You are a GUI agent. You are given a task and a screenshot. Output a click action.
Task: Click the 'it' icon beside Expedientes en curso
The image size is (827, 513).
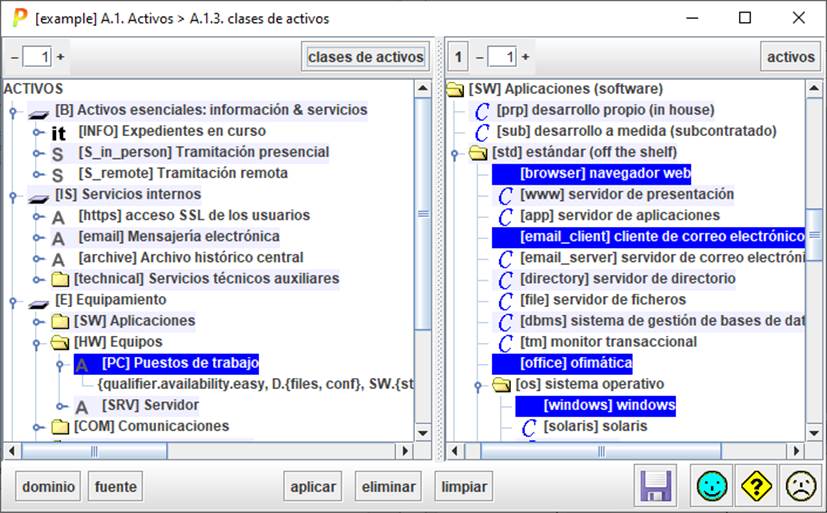click(x=59, y=132)
